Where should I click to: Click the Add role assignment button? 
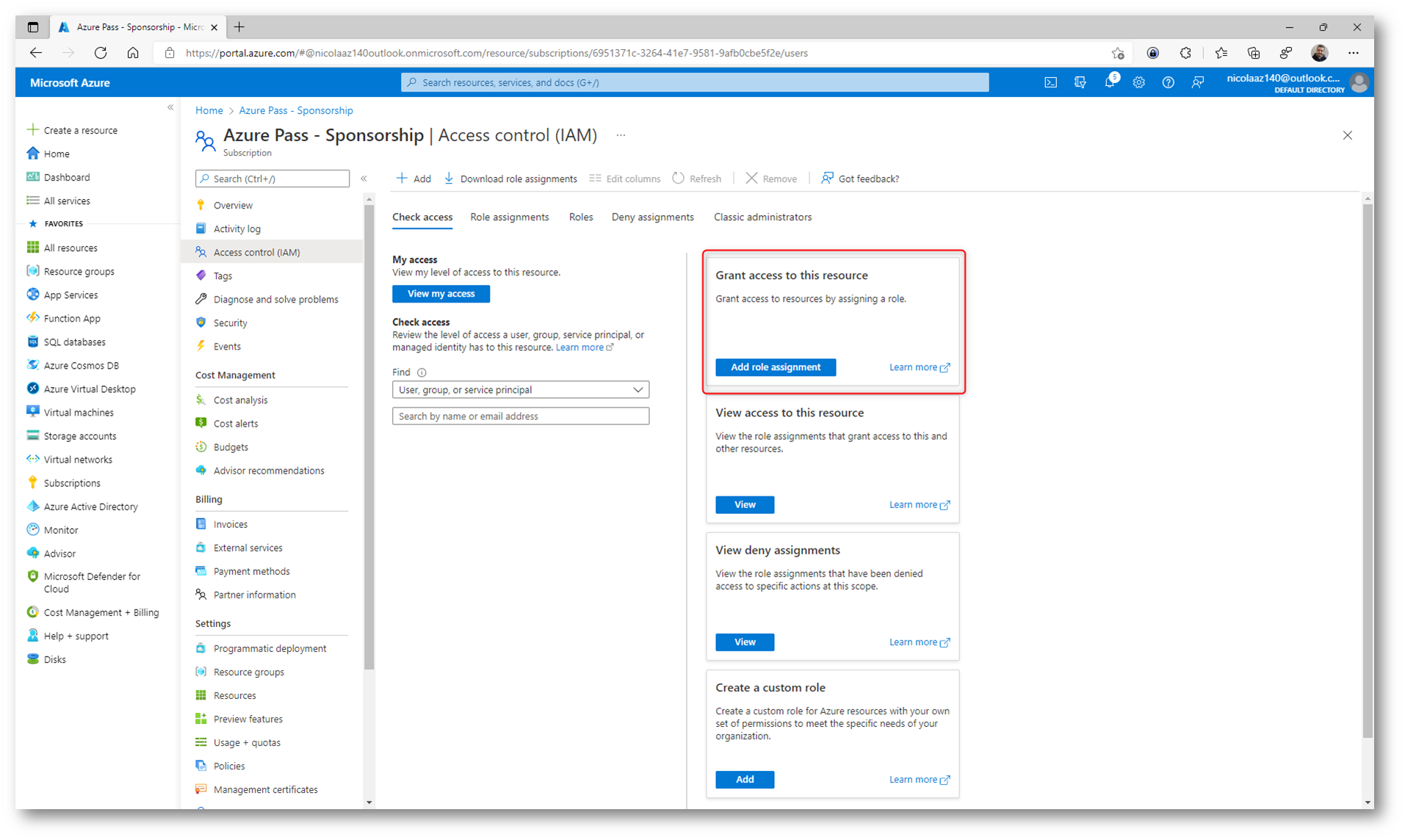pos(776,367)
